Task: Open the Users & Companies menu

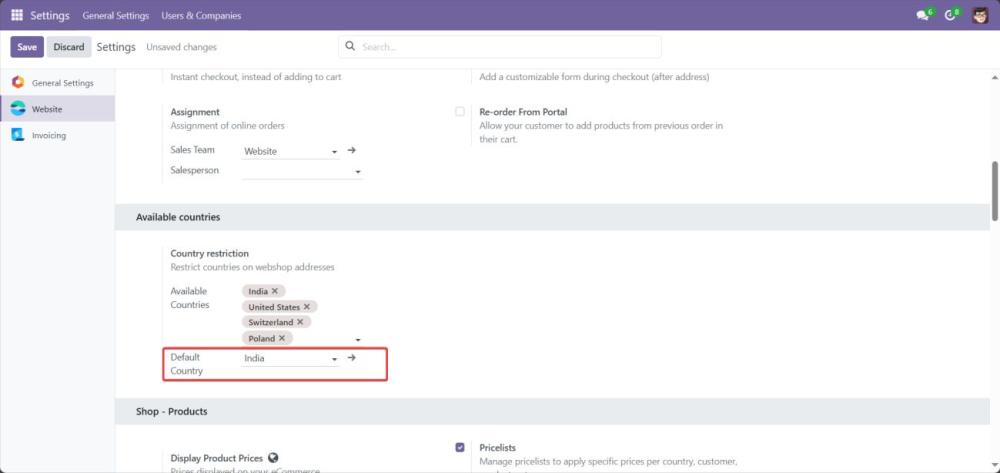Action: (x=202, y=15)
